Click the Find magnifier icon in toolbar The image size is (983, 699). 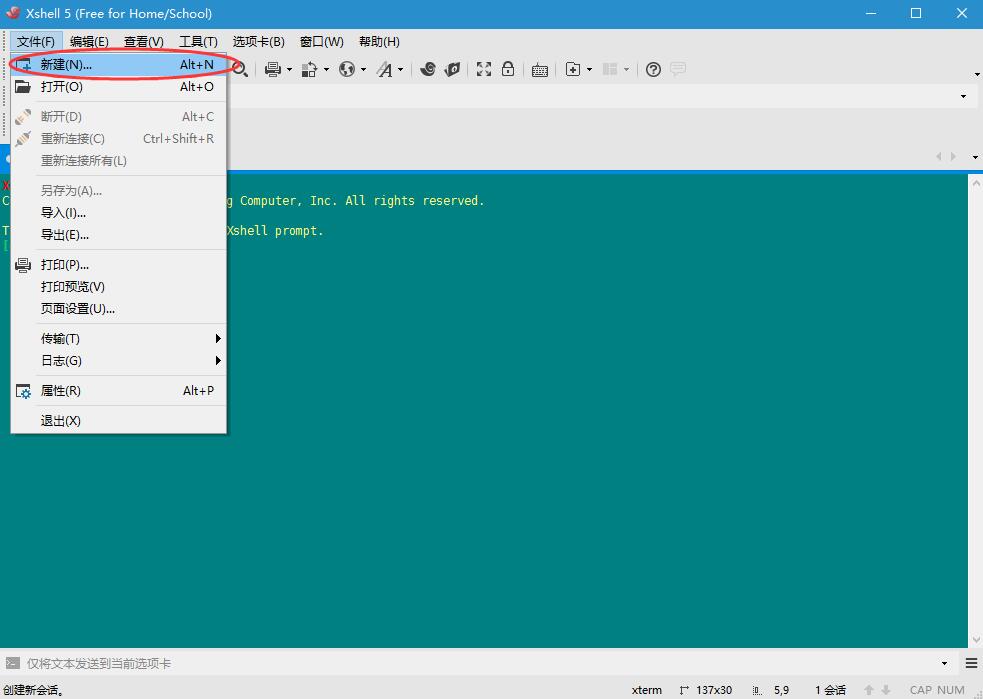coord(240,69)
